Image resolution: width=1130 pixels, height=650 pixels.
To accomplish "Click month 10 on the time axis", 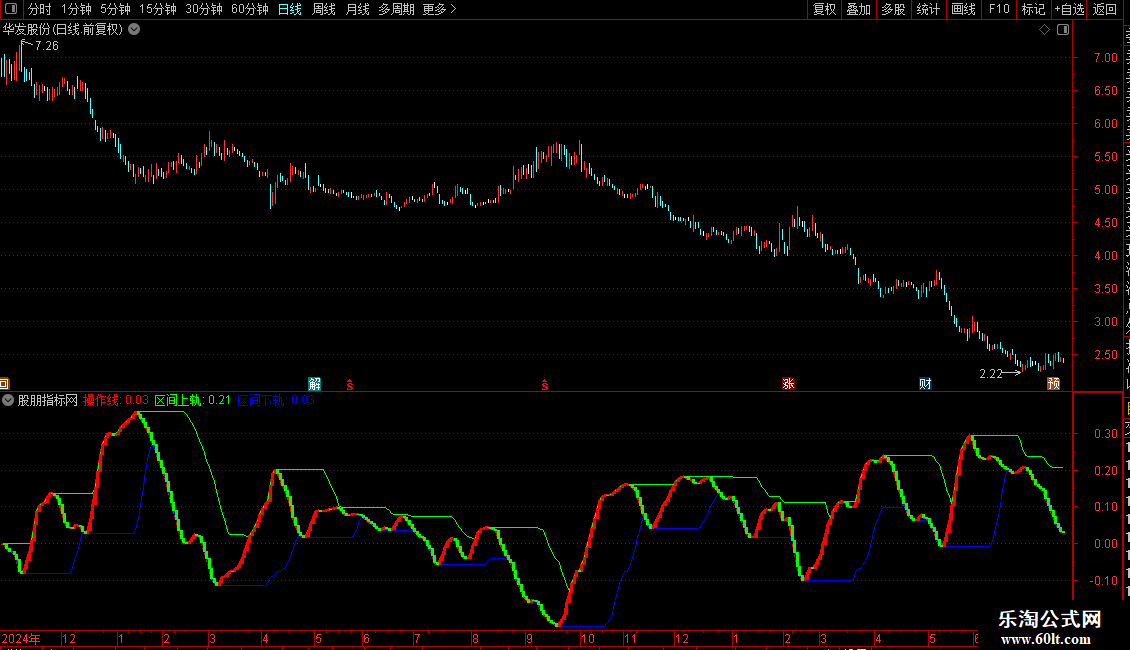I will point(588,638).
